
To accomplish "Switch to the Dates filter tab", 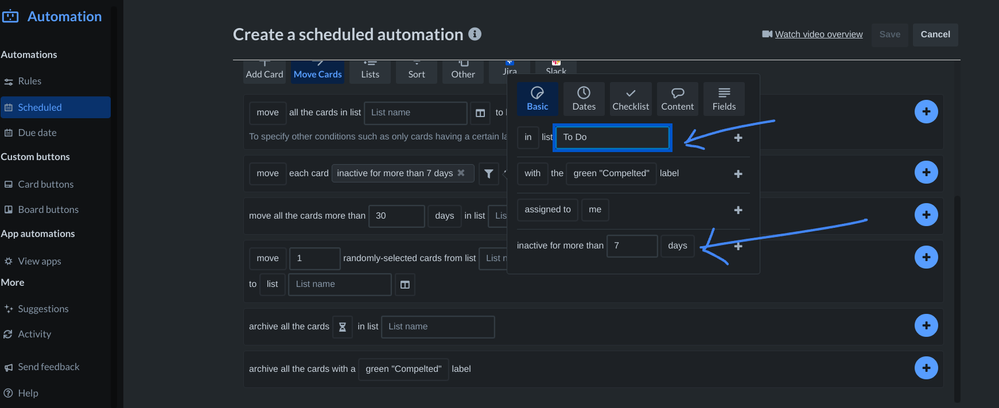I will pos(584,99).
